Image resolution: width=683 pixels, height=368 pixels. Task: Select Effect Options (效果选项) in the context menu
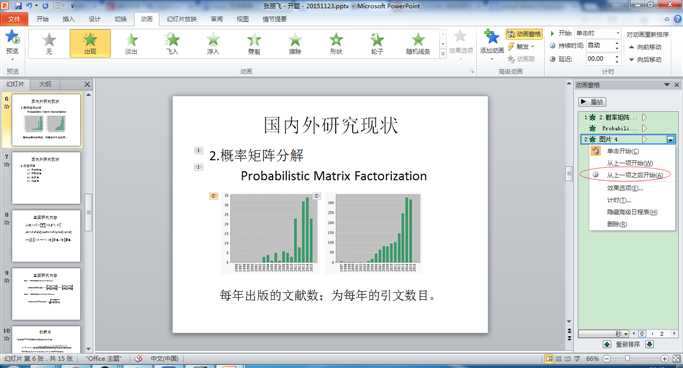pos(625,188)
